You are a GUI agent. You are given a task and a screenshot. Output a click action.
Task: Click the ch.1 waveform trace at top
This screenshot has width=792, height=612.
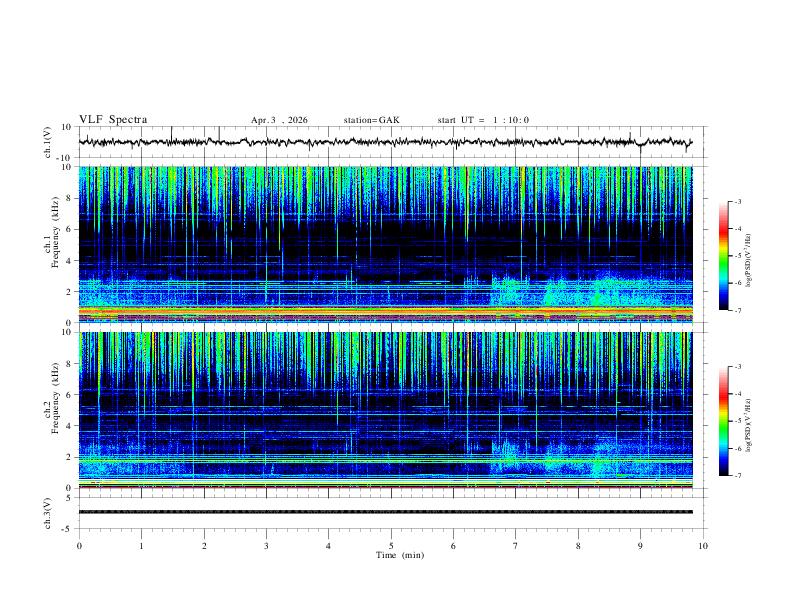click(385, 142)
